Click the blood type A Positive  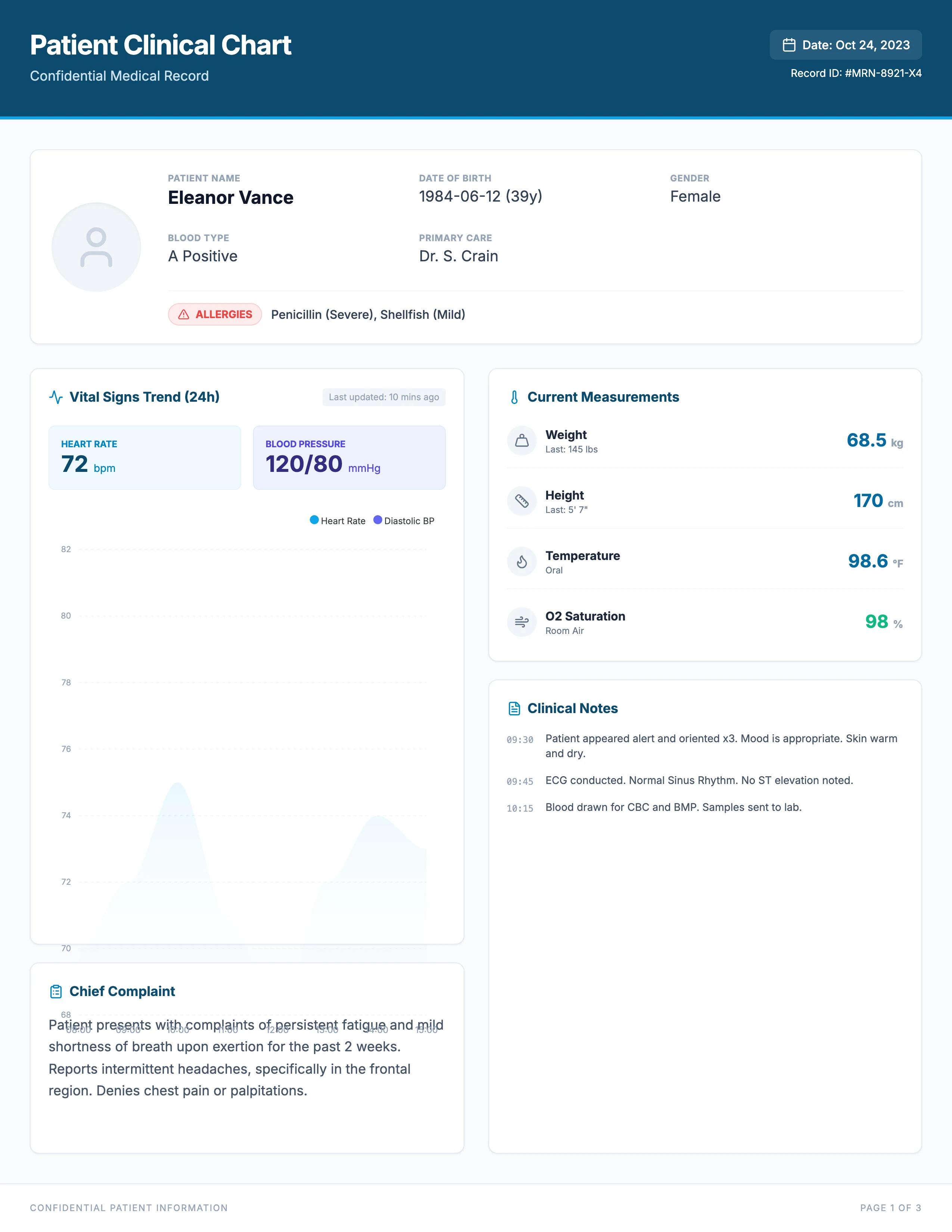point(203,256)
